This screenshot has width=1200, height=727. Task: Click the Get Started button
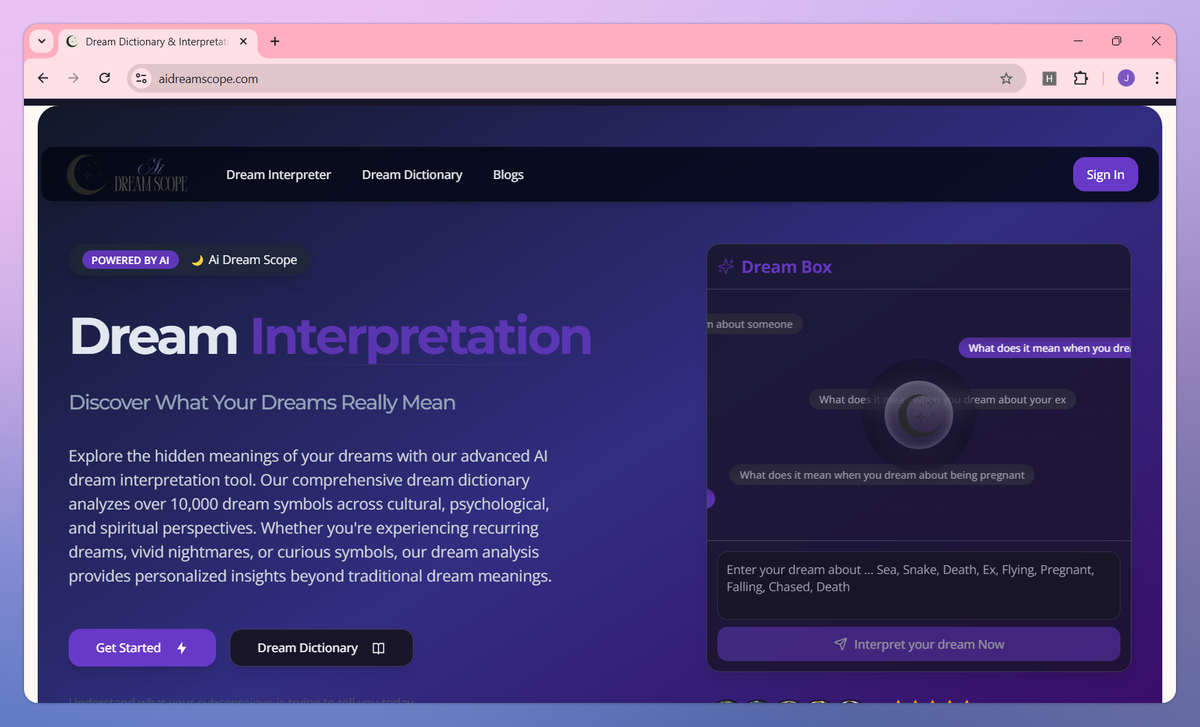[142, 648]
